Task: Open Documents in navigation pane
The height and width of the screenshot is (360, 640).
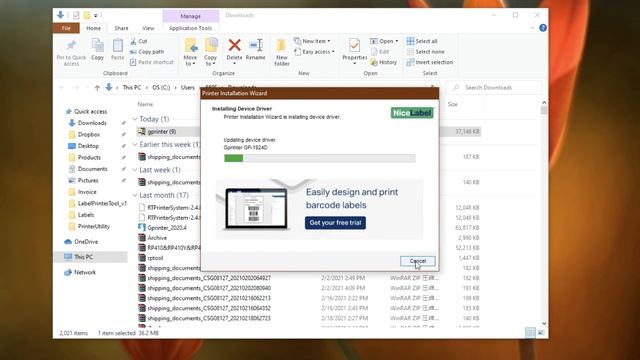Action: coord(92,169)
